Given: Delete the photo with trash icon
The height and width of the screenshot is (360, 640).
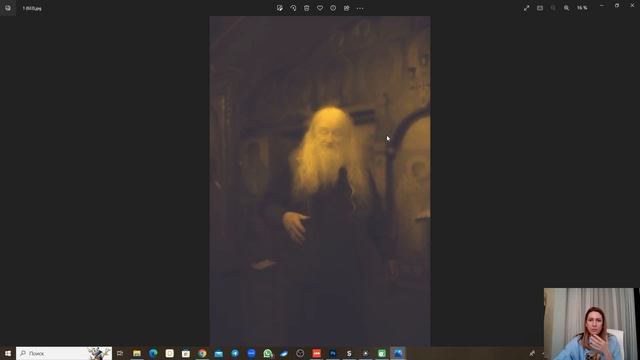Looking at the screenshot, I should click(307, 8).
